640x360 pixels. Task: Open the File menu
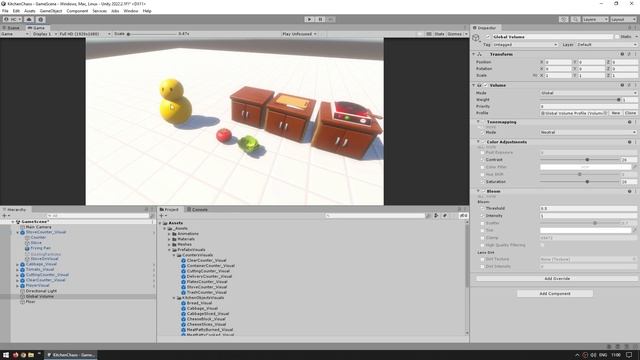point(5,11)
